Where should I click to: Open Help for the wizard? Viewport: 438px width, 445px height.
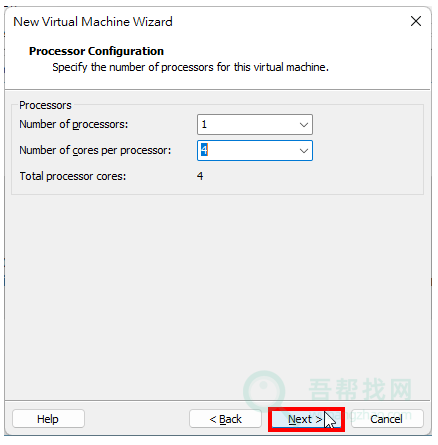(x=48, y=419)
